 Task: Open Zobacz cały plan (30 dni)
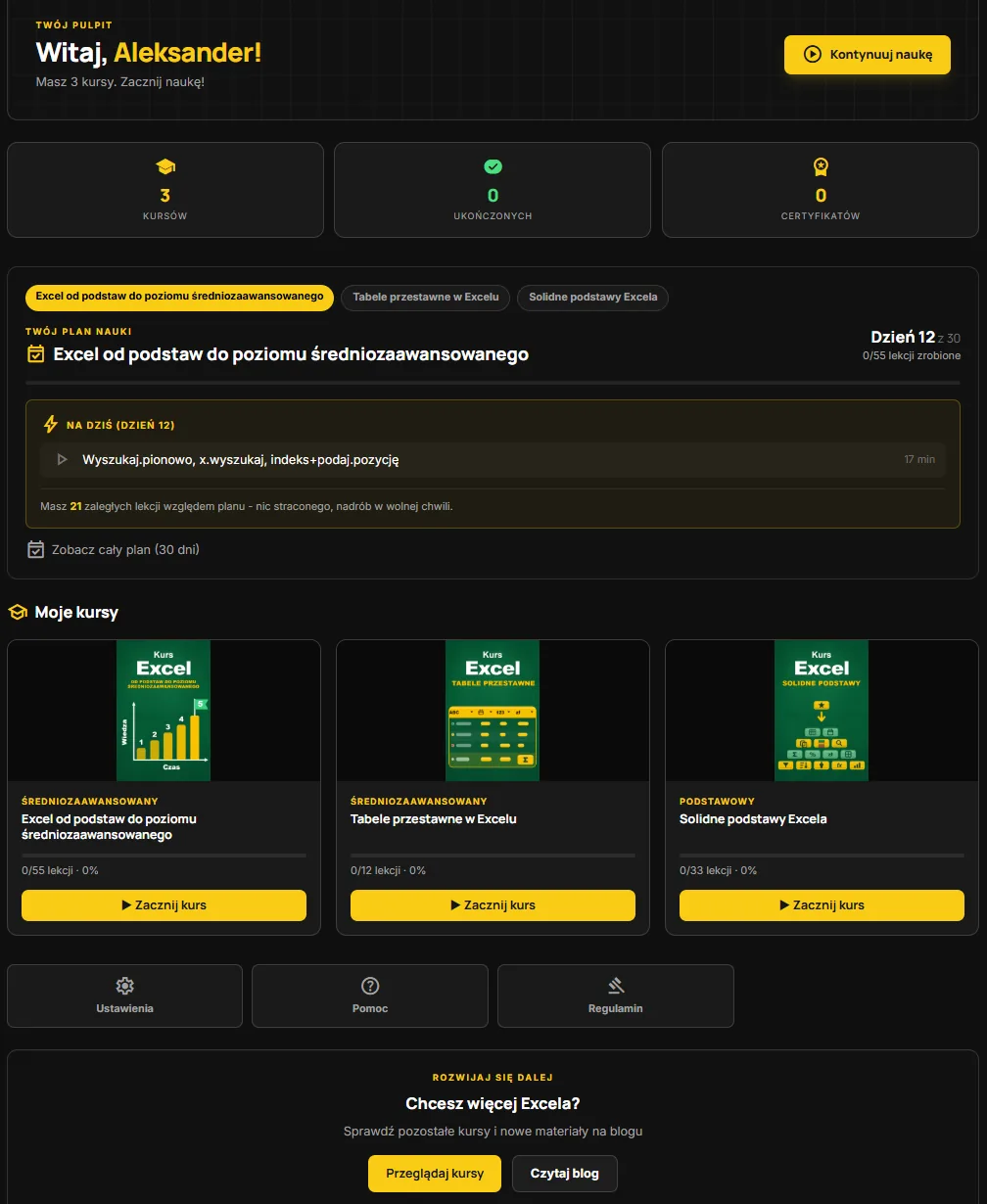click(125, 550)
